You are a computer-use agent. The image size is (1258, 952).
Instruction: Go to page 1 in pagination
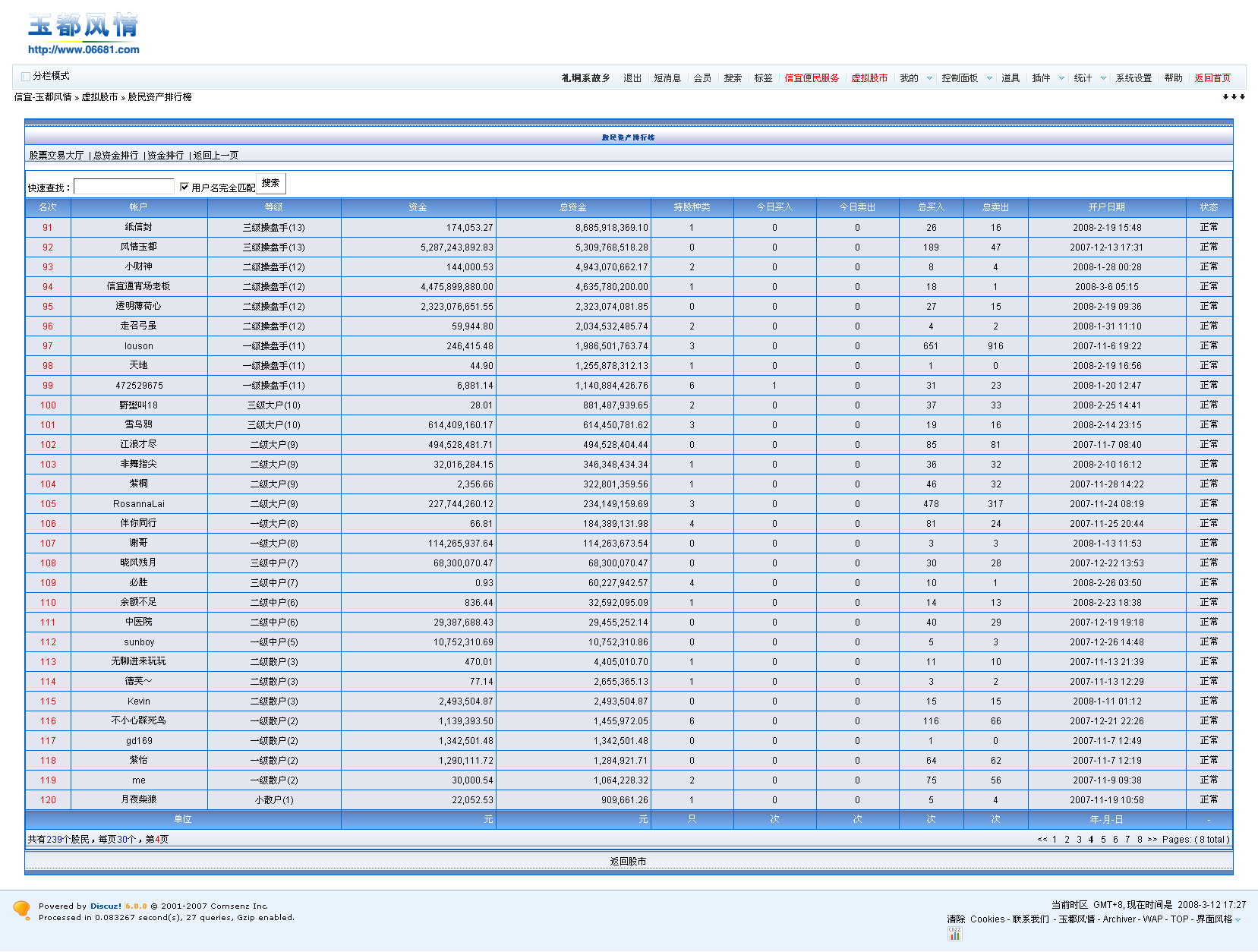pos(1055,840)
